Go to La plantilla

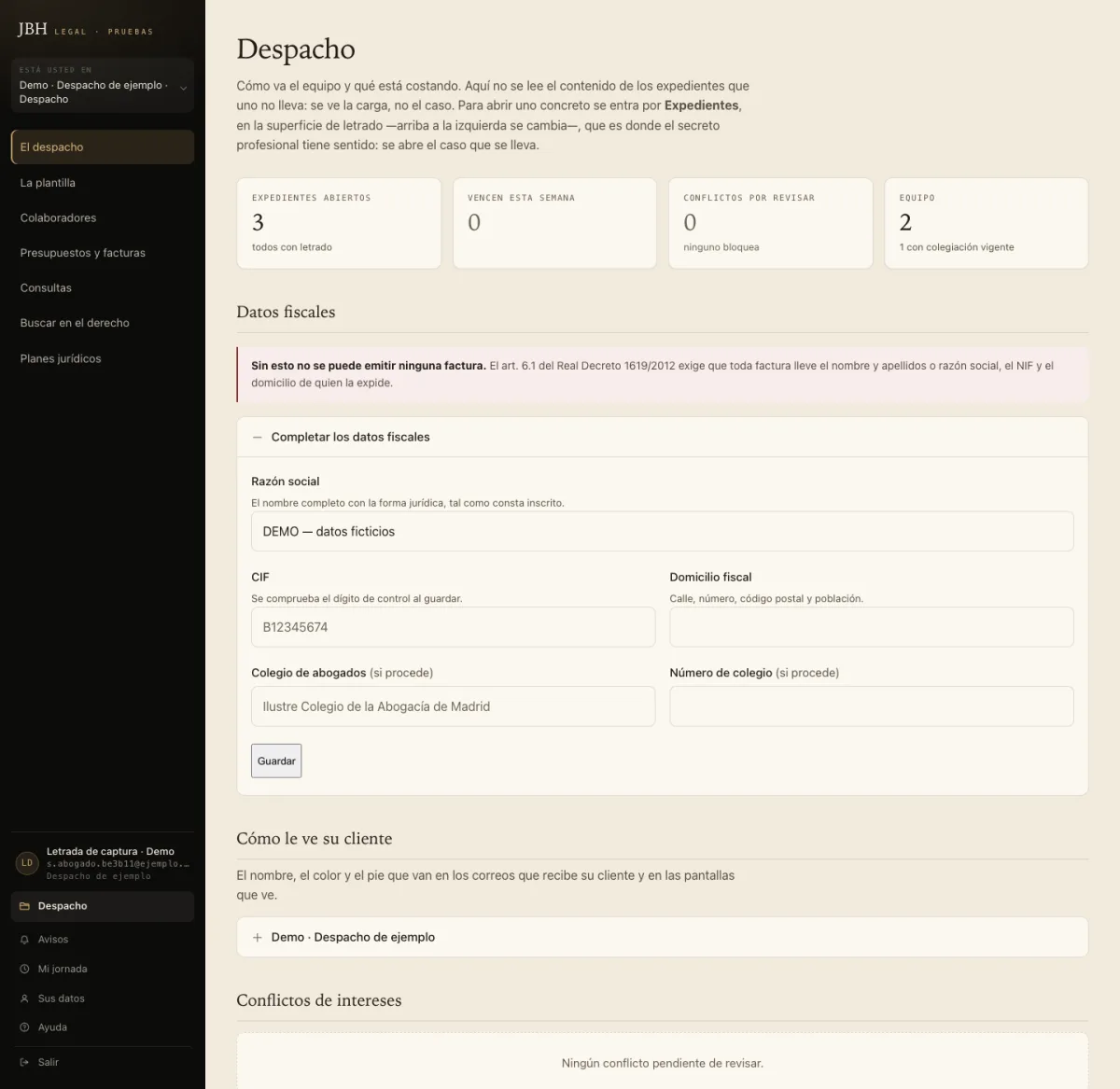(x=103, y=183)
